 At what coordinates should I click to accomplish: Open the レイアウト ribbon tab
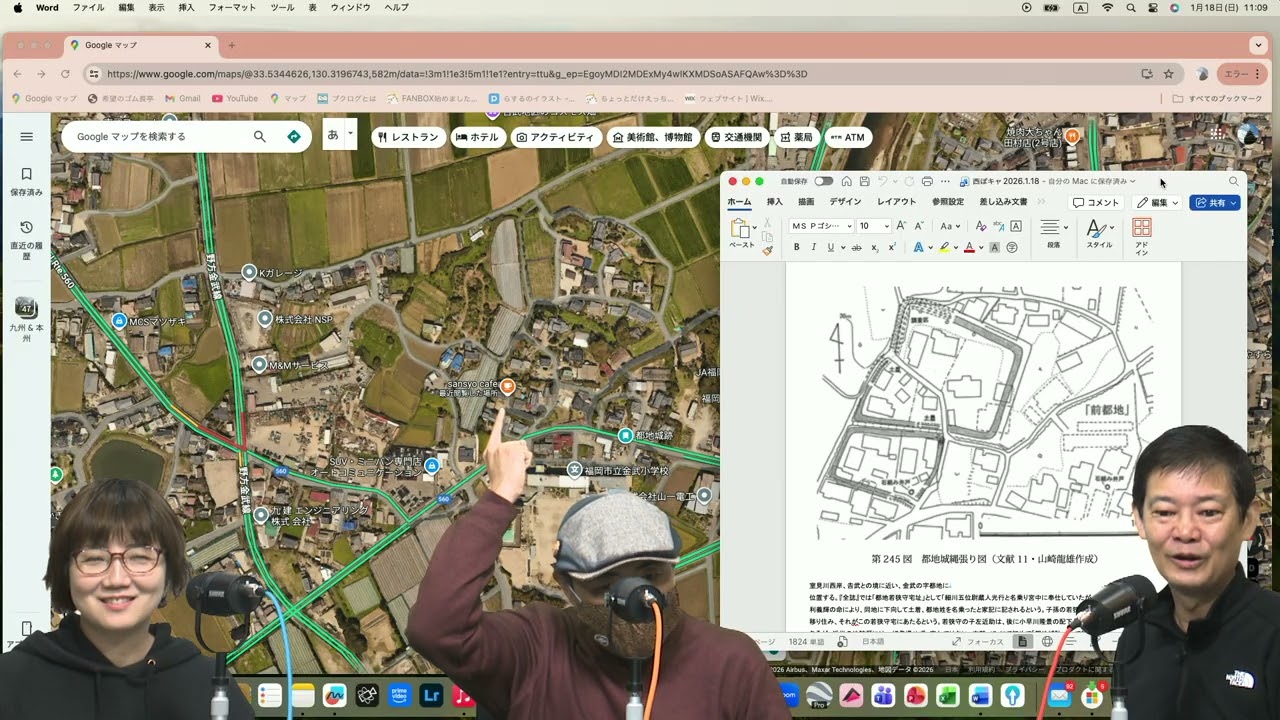click(x=897, y=202)
